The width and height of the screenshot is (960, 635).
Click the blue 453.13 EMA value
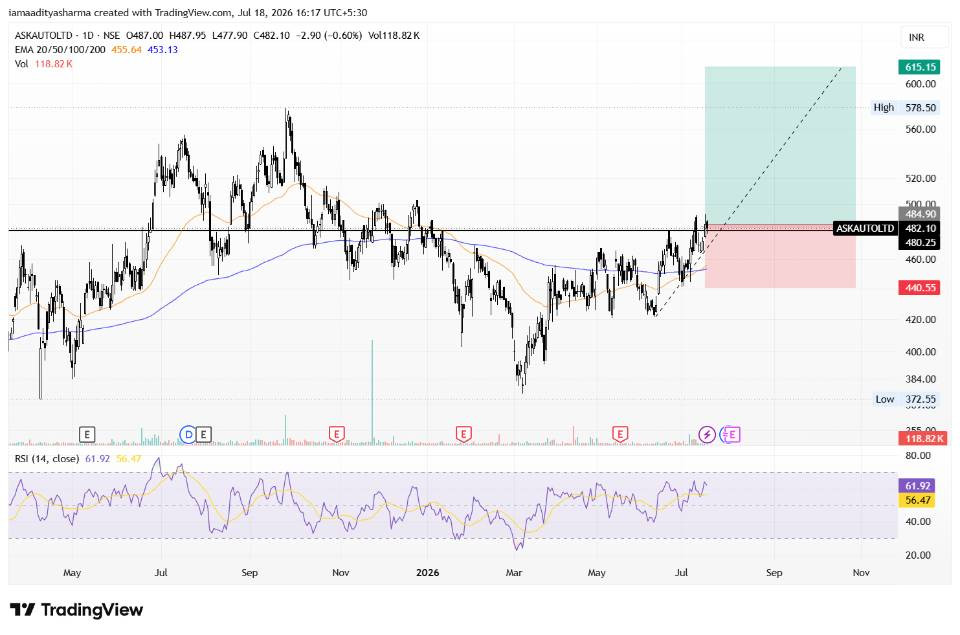[x=162, y=50]
